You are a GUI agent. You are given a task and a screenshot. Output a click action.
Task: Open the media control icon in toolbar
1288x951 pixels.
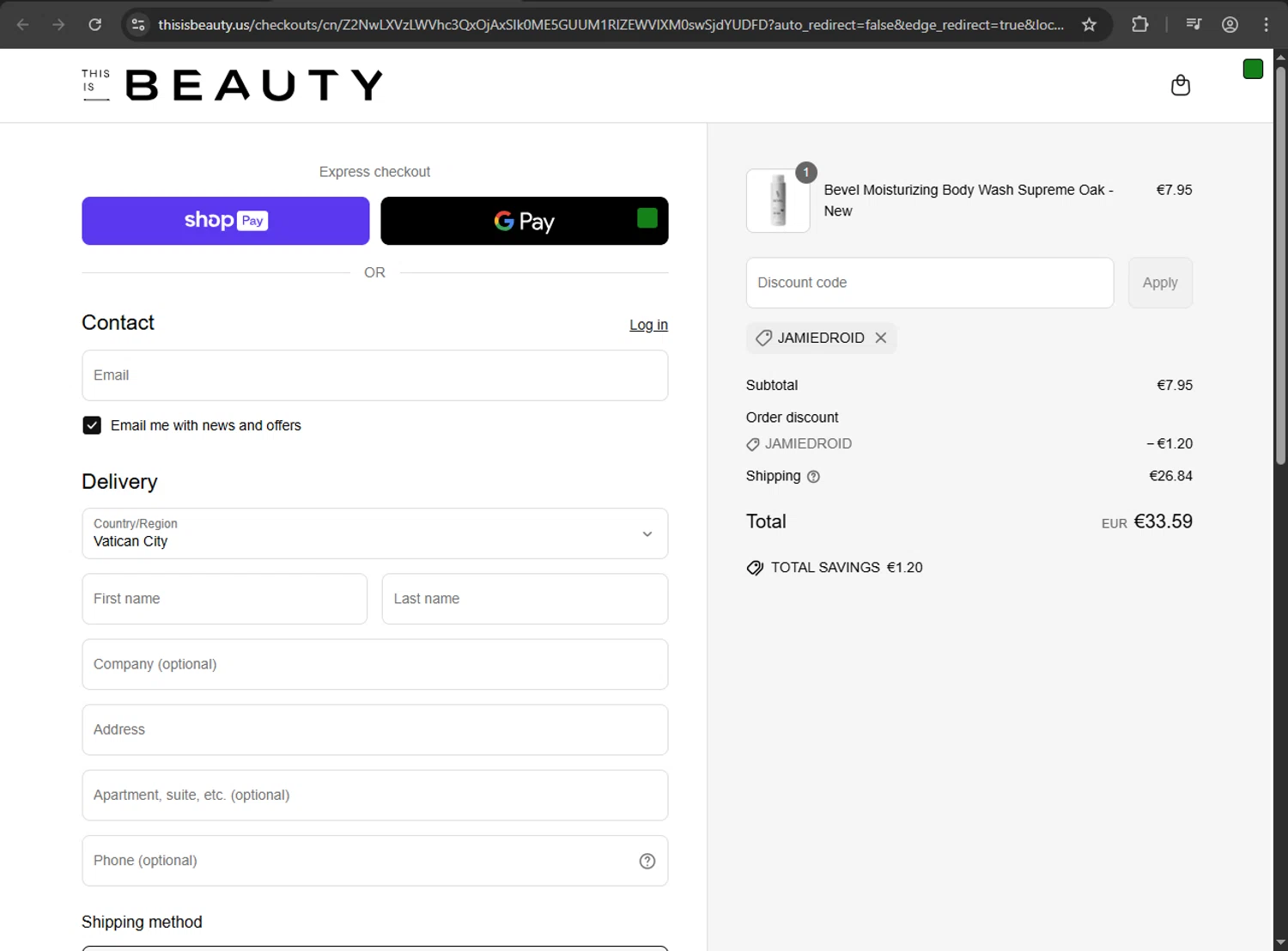coord(1194,24)
